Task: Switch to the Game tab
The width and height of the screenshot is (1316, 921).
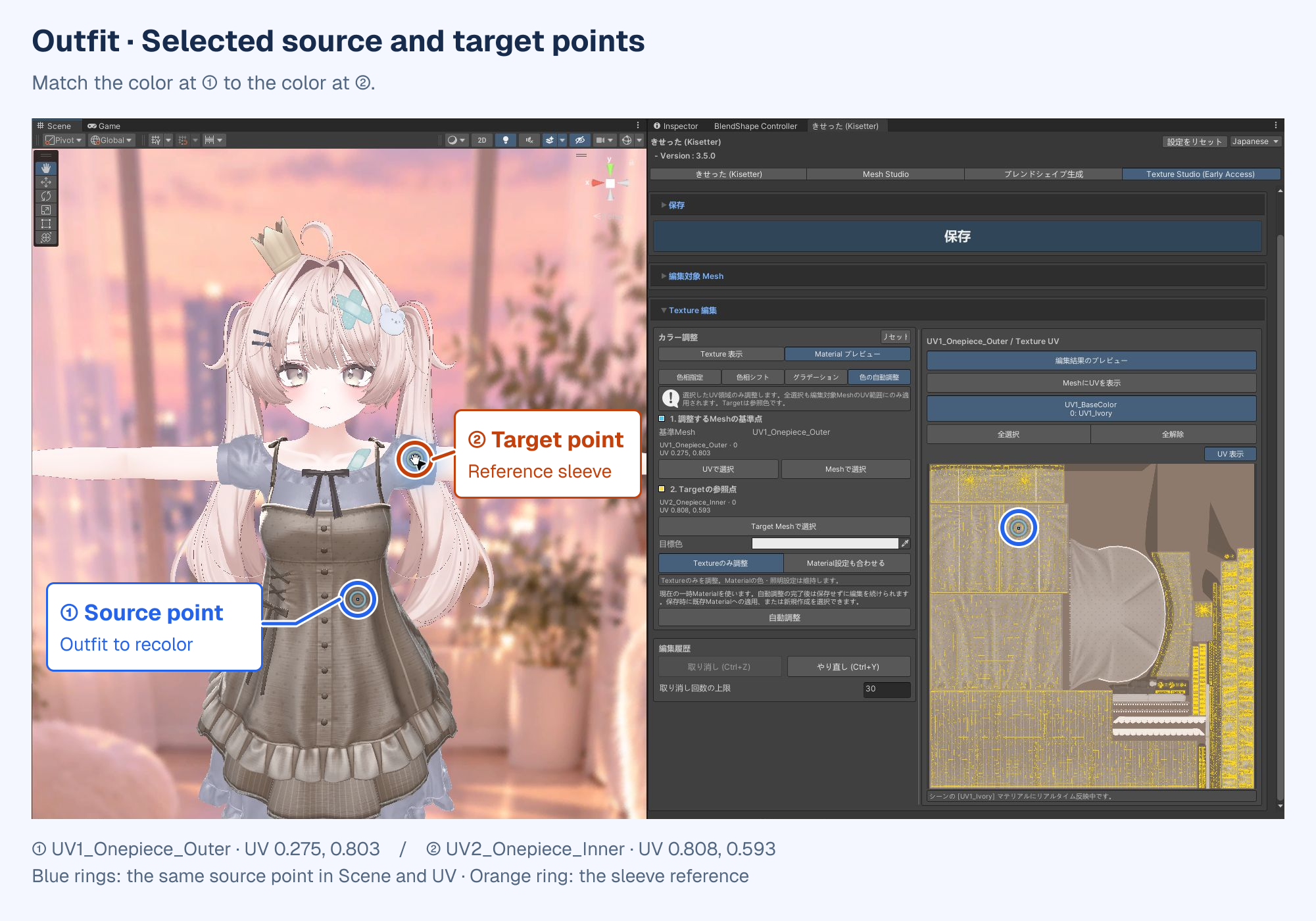Action: coord(104,126)
